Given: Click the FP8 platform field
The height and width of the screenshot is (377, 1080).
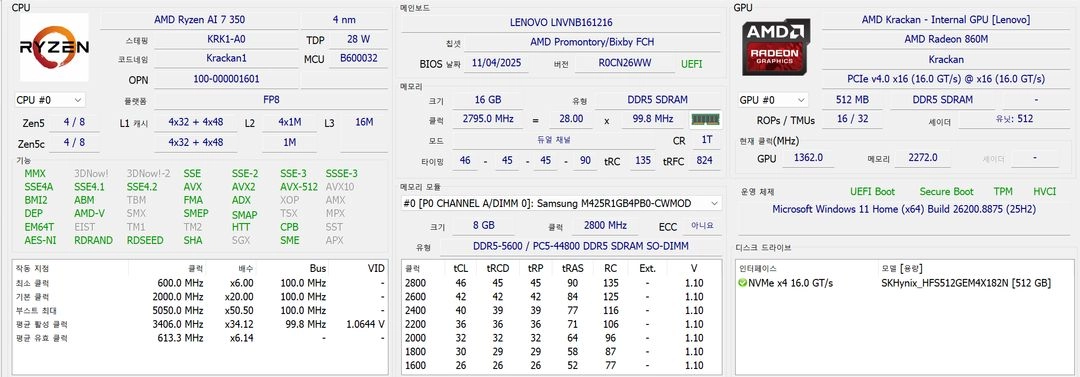Looking at the screenshot, I should 271,100.
